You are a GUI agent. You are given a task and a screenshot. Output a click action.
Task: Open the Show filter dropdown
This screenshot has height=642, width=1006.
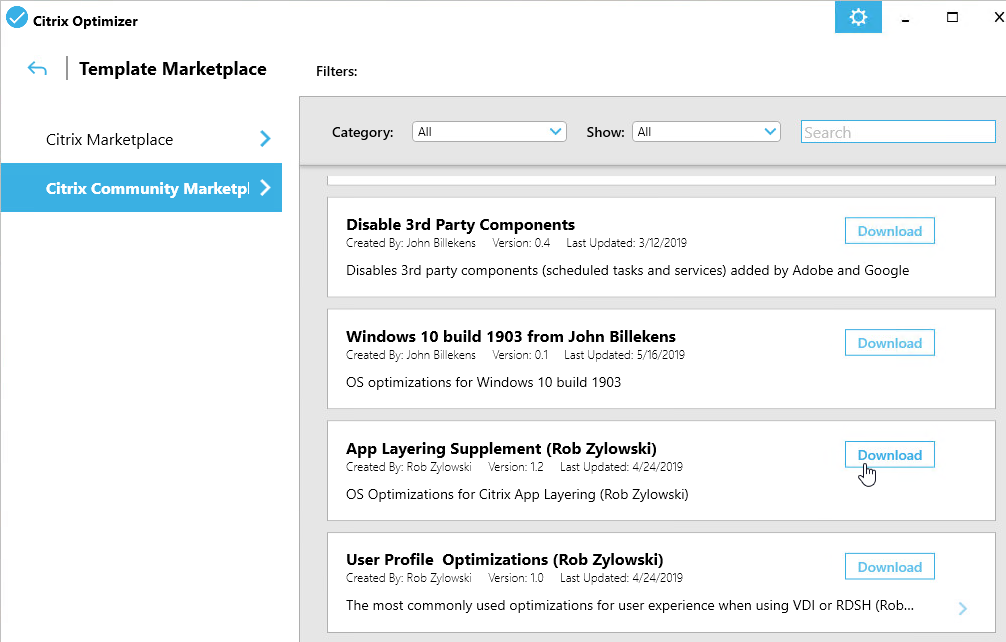706,132
